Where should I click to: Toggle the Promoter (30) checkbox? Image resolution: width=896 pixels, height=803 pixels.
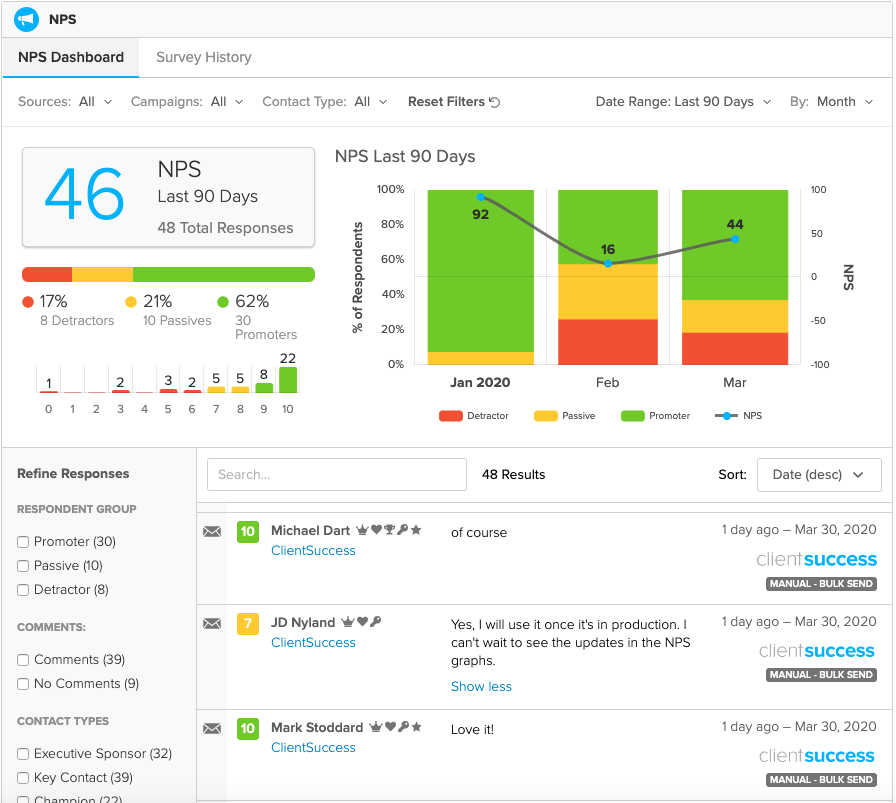click(23, 542)
